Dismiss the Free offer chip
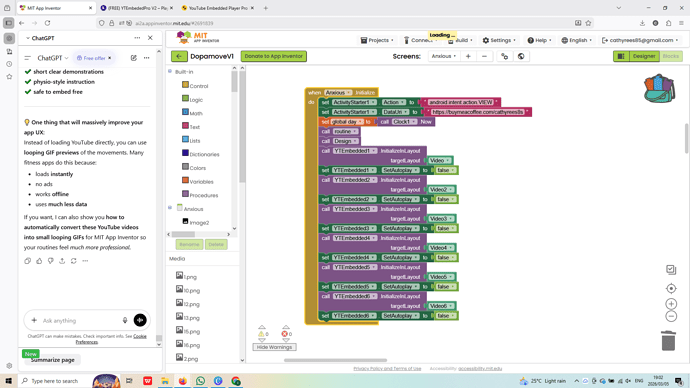The image size is (690, 388). coord(110,58)
